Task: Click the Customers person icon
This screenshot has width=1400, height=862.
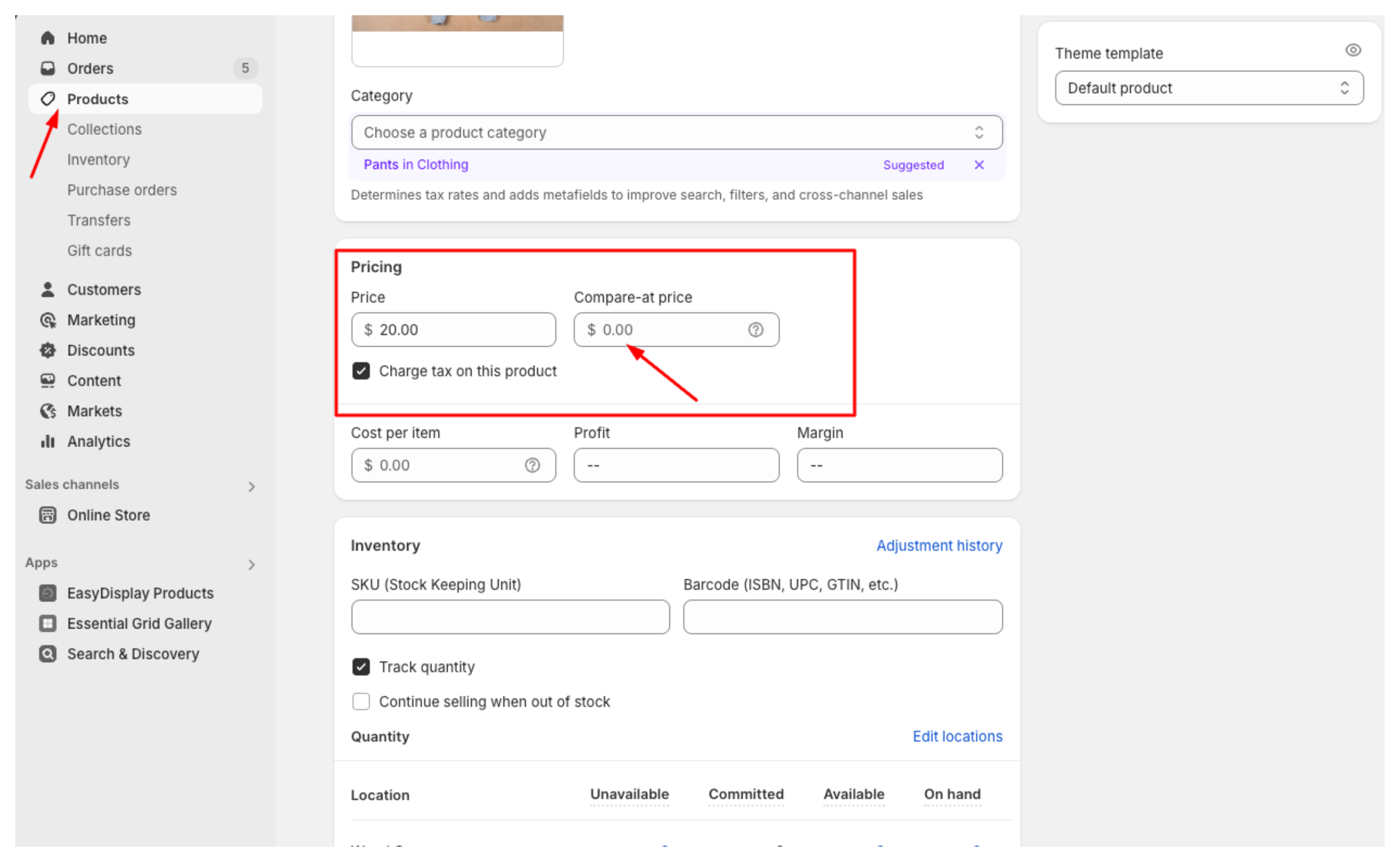Action: (x=47, y=289)
